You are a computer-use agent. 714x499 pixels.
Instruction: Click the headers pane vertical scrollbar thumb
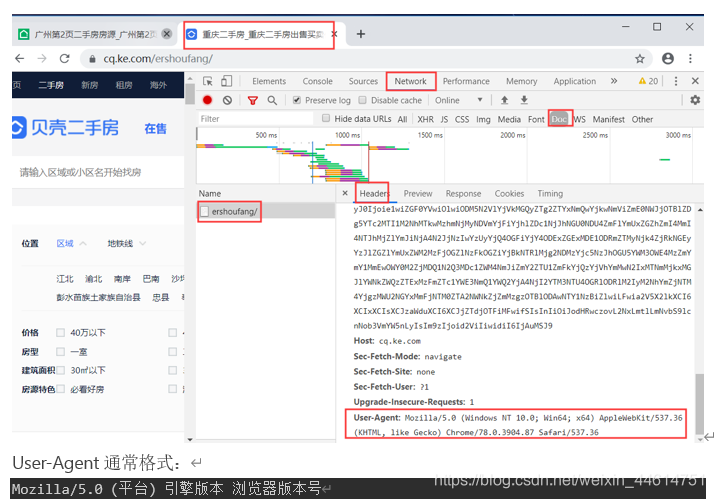[x=699, y=403]
